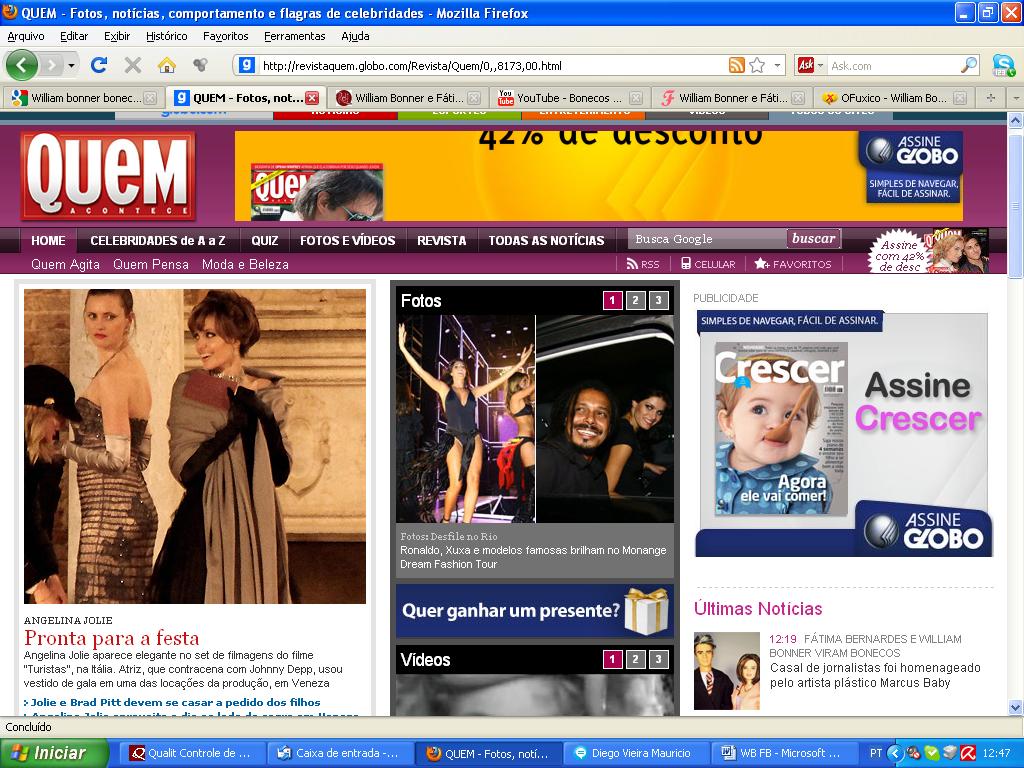Click the Monange Dream Fashion Tour photo
Image resolution: width=1024 pixels, height=768 pixels.
click(535, 419)
